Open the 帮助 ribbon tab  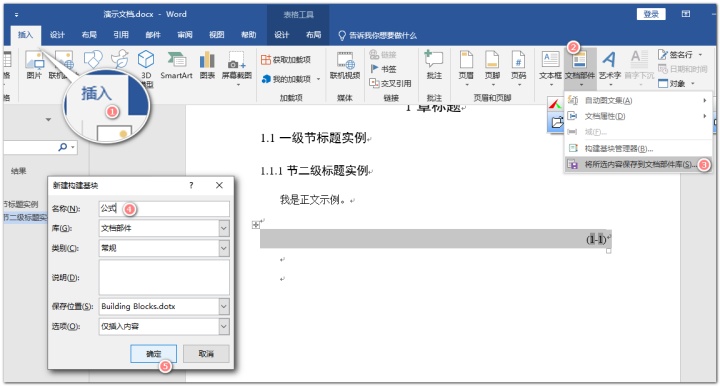coord(248,35)
